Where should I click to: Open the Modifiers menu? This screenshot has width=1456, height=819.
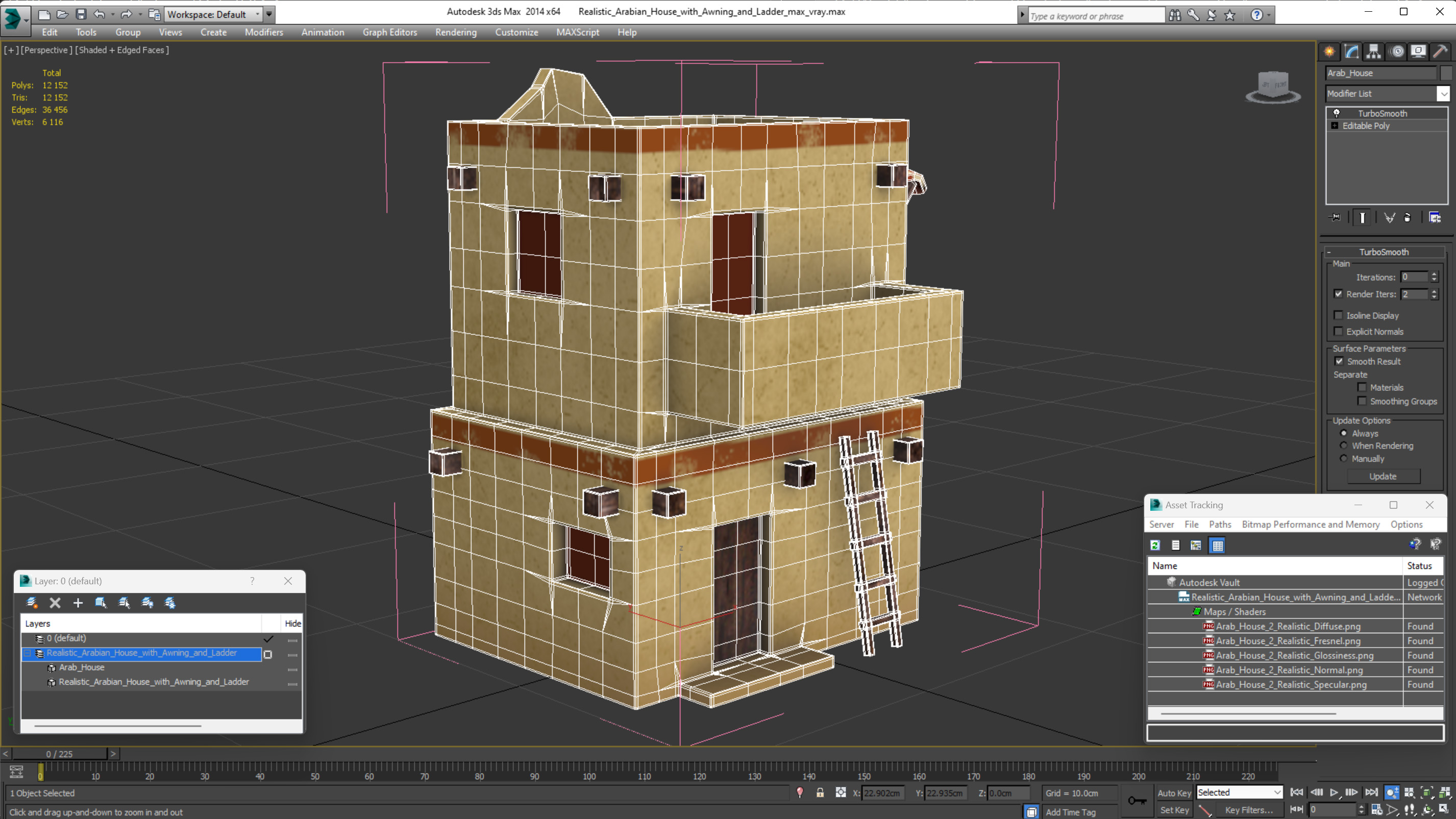pos(263,32)
